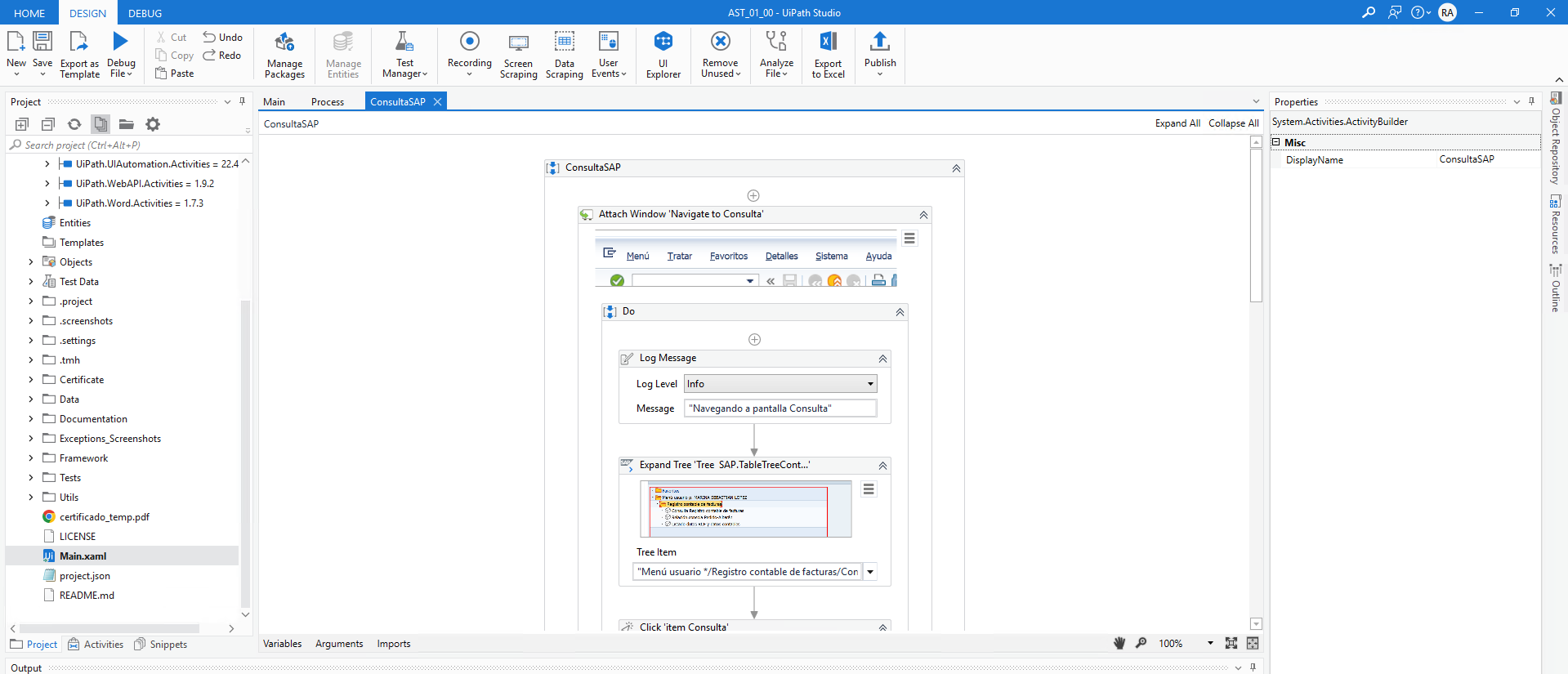Image resolution: width=1568 pixels, height=674 pixels.
Task: Open project folder in file explorer
Action: click(x=126, y=124)
